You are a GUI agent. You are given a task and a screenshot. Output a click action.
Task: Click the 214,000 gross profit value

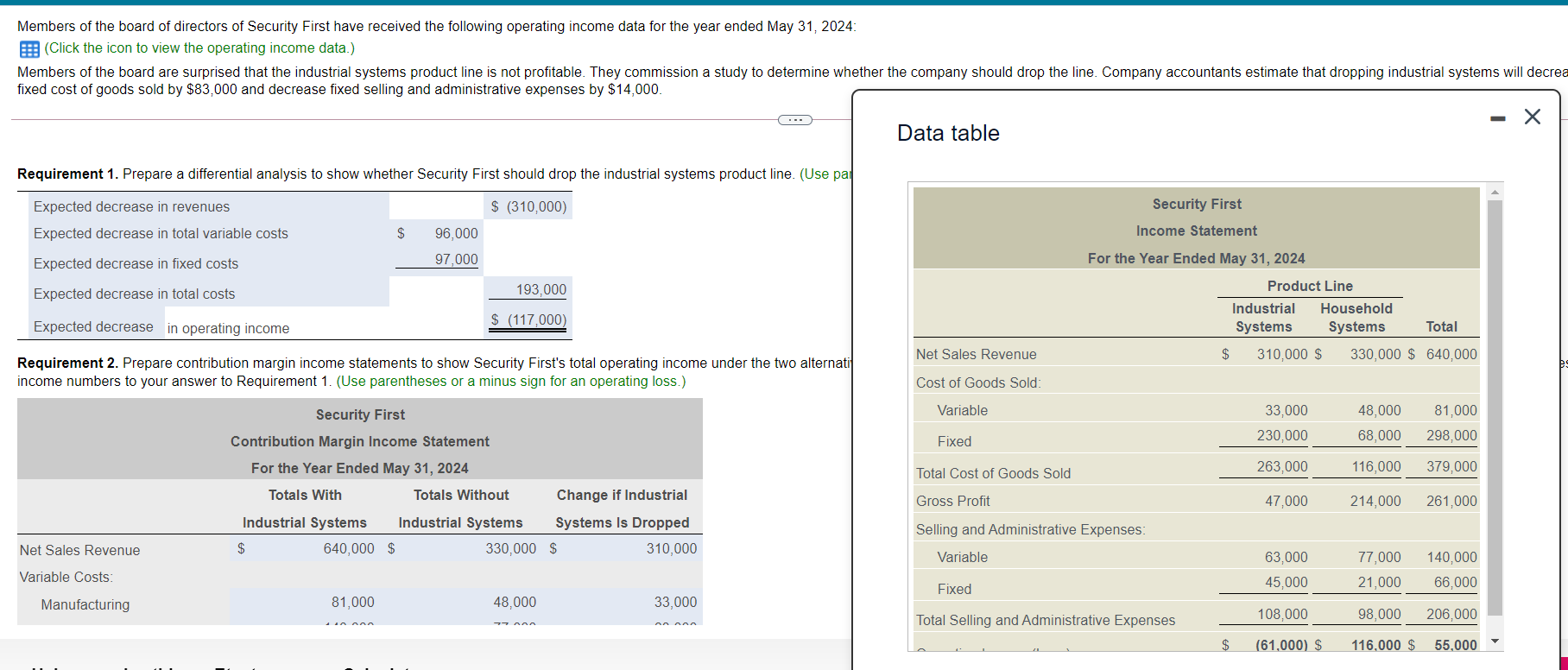coord(1375,501)
